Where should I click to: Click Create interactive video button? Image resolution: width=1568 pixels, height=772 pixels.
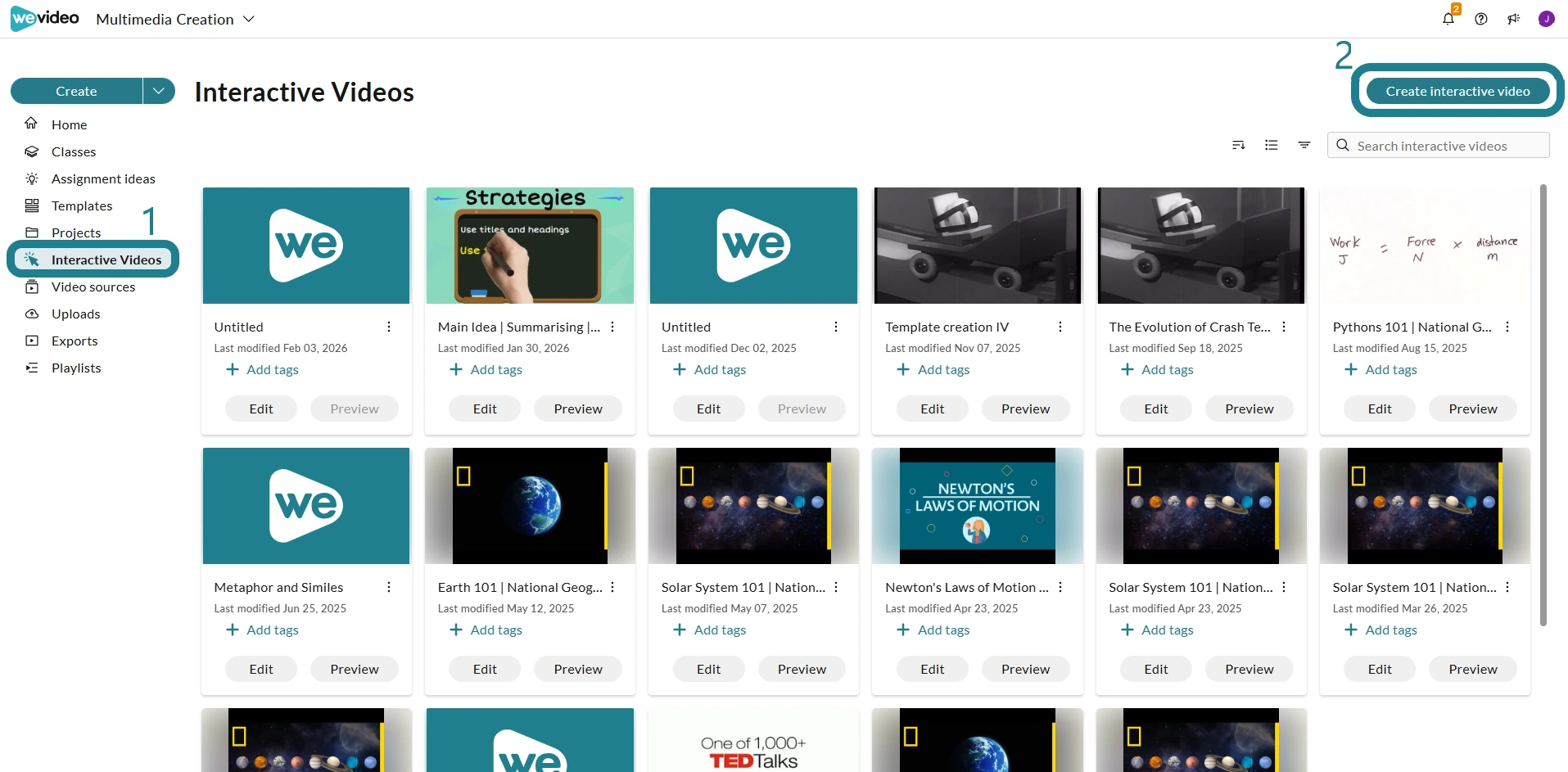[x=1457, y=91]
